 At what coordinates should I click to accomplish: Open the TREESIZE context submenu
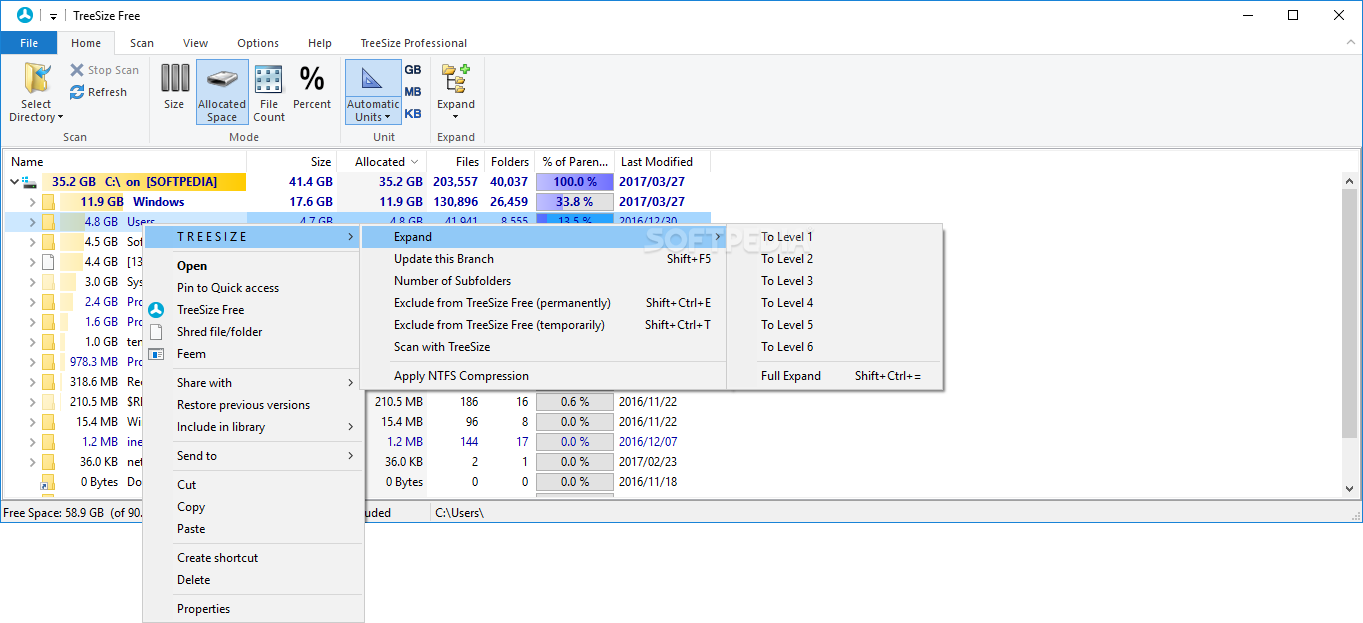[252, 237]
